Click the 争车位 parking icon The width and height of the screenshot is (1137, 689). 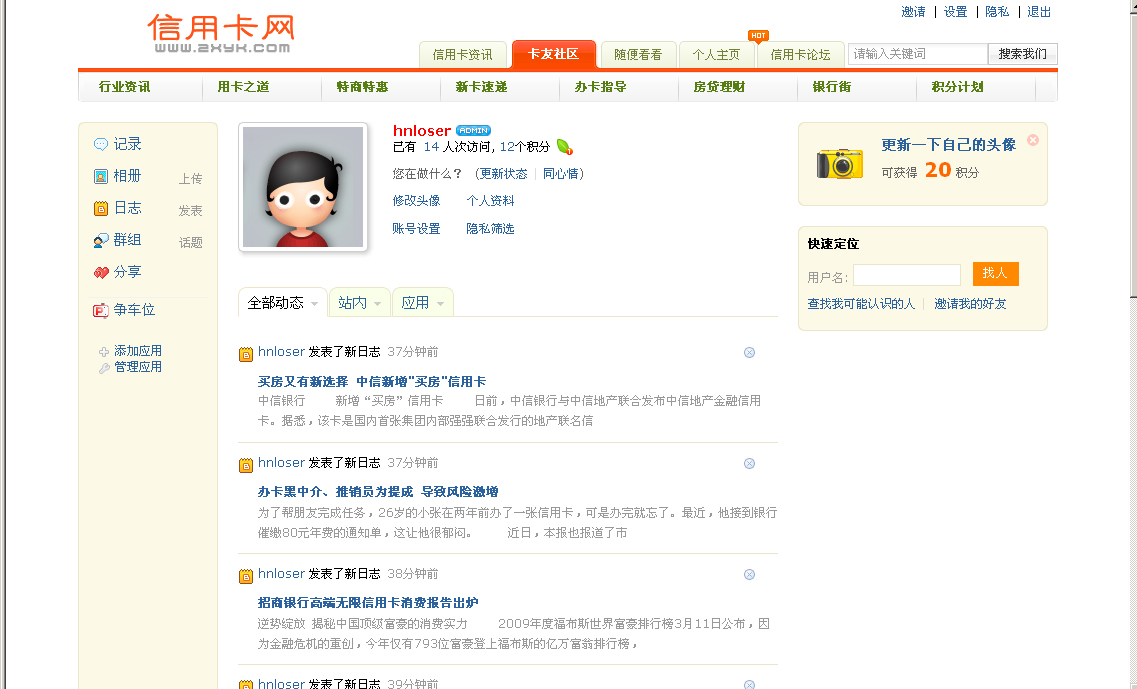[x=101, y=310]
